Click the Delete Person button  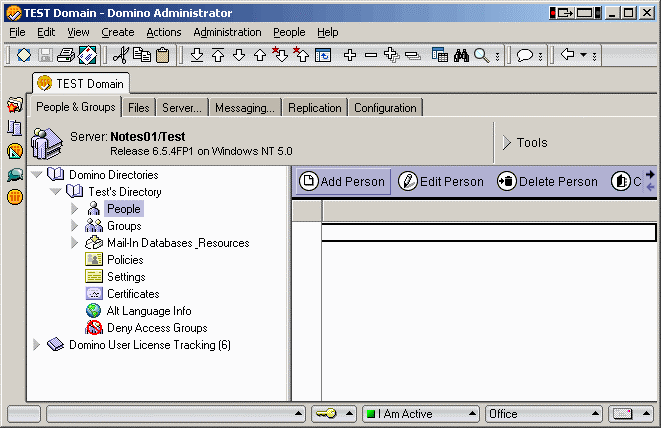(x=547, y=182)
